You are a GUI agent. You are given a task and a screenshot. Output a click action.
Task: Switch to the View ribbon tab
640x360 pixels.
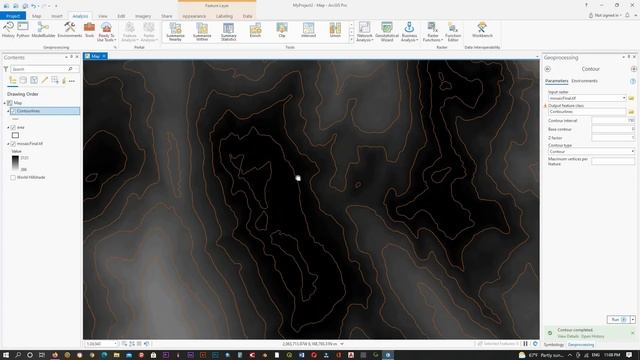(x=102, y=16)
